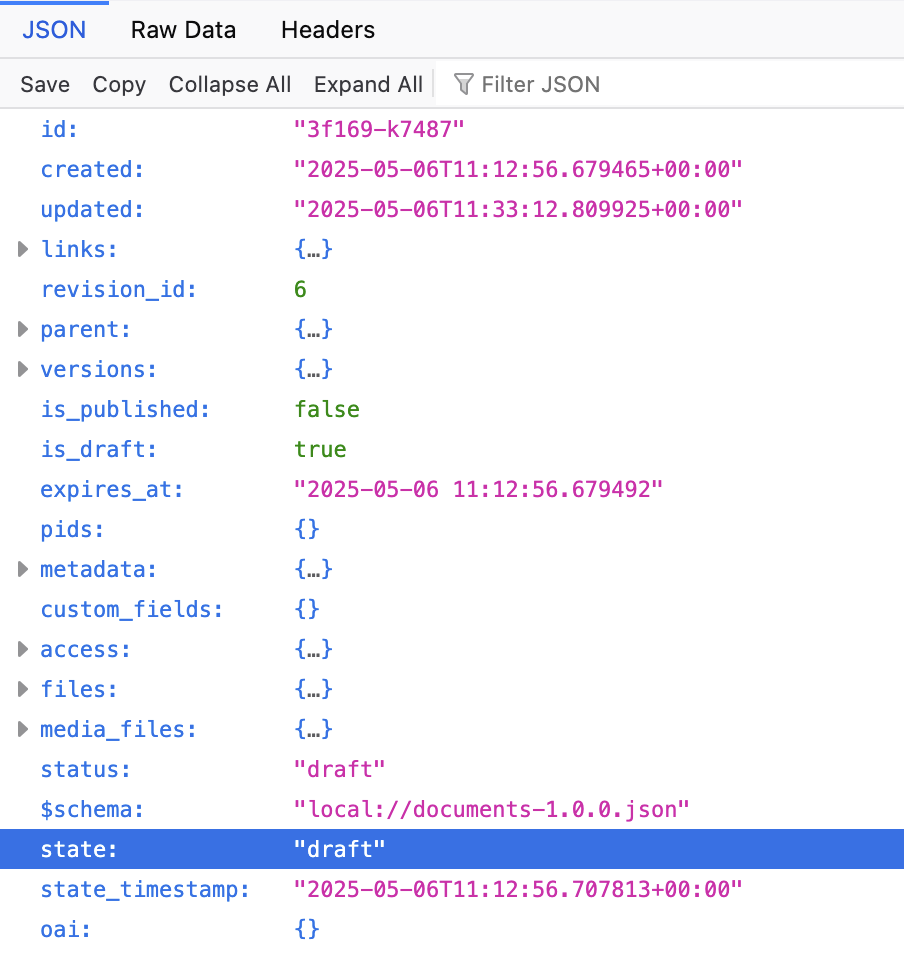This screenshot has height=970, width=904.
Task: Click the Save button
Action: [45, 85]
